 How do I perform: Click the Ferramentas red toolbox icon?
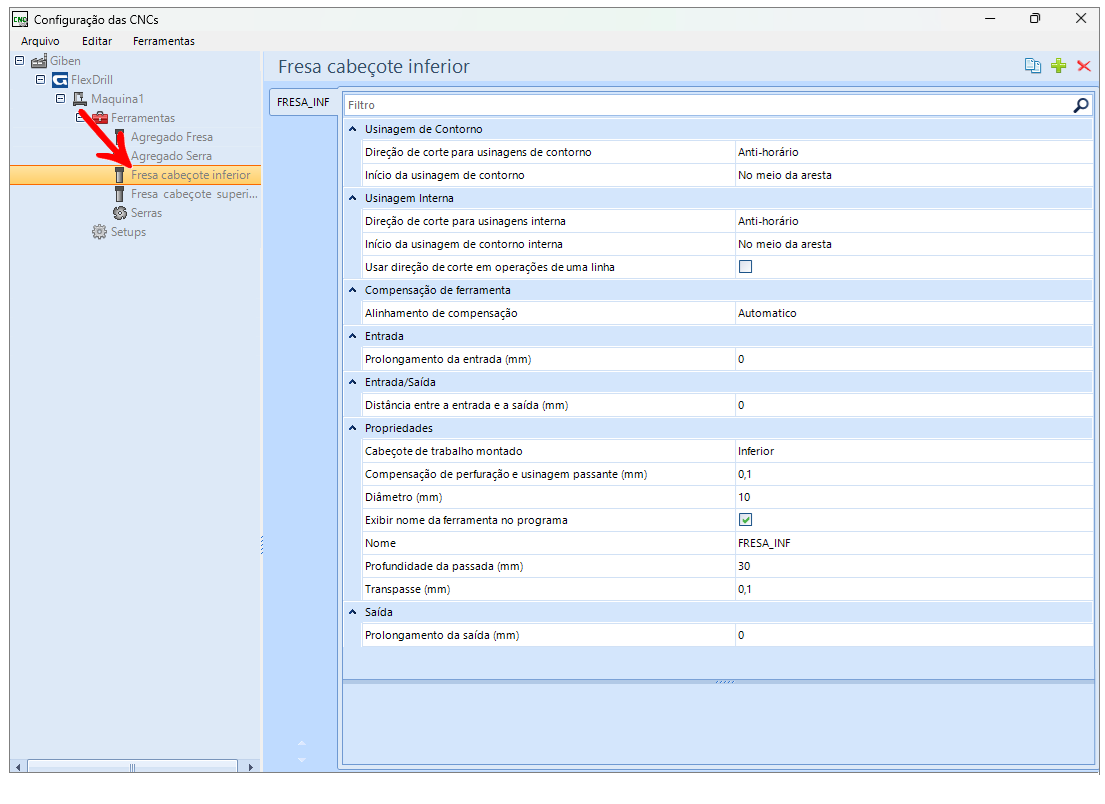click(x=100, y=118)
